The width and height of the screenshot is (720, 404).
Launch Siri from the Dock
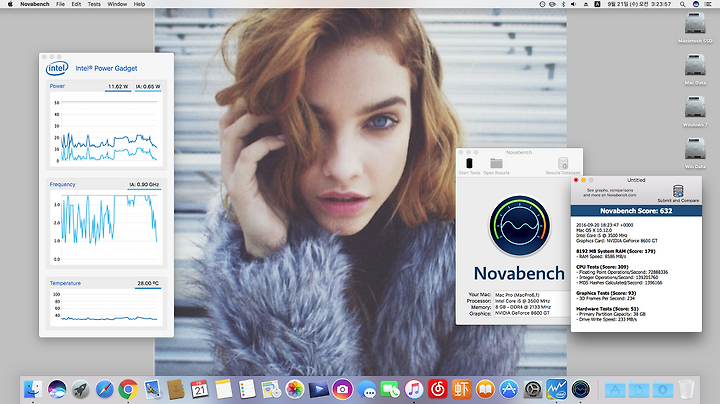click(57, 389)
